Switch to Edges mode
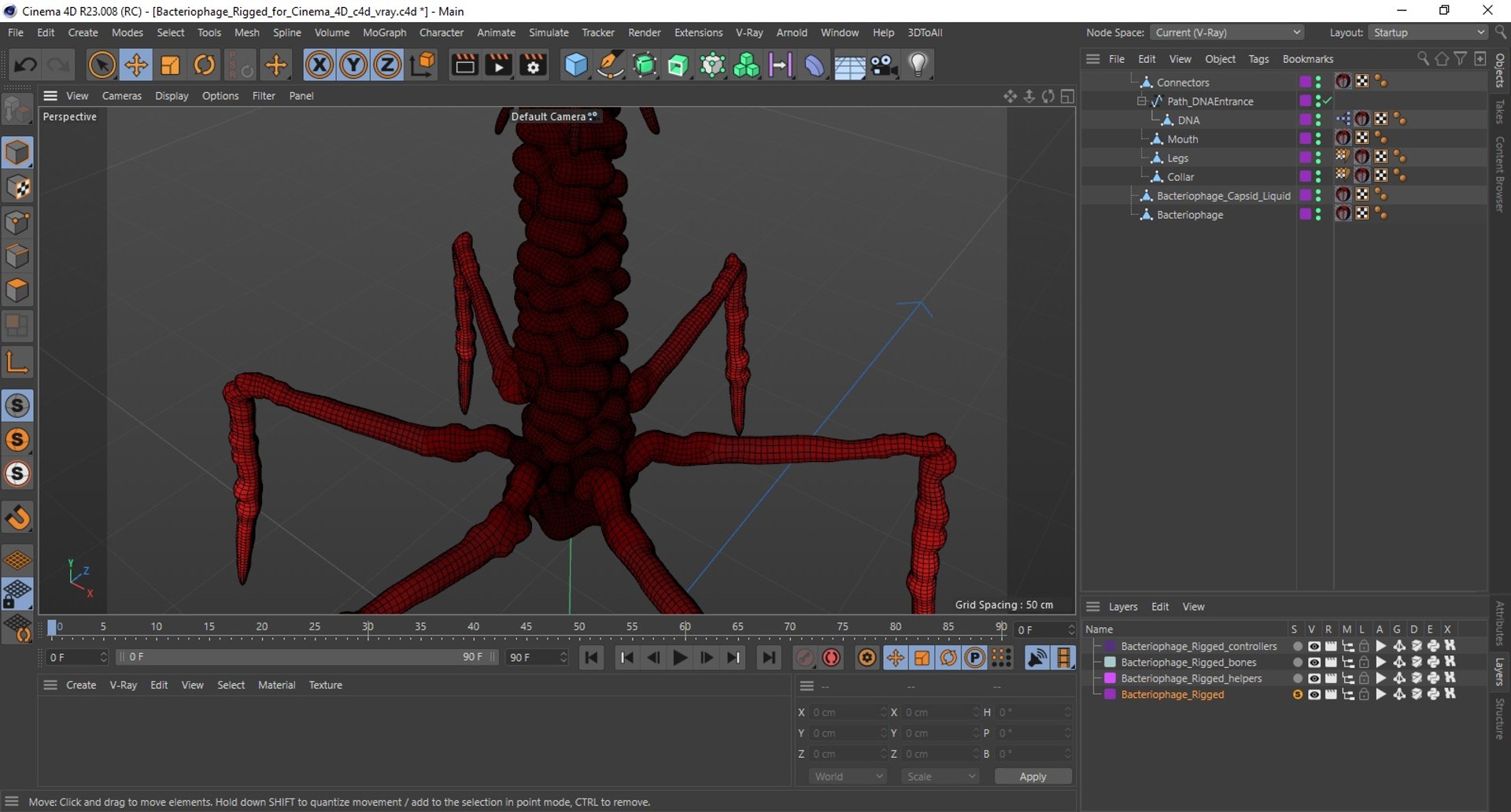Viewport: 1511px width, 812px height. 17,257
